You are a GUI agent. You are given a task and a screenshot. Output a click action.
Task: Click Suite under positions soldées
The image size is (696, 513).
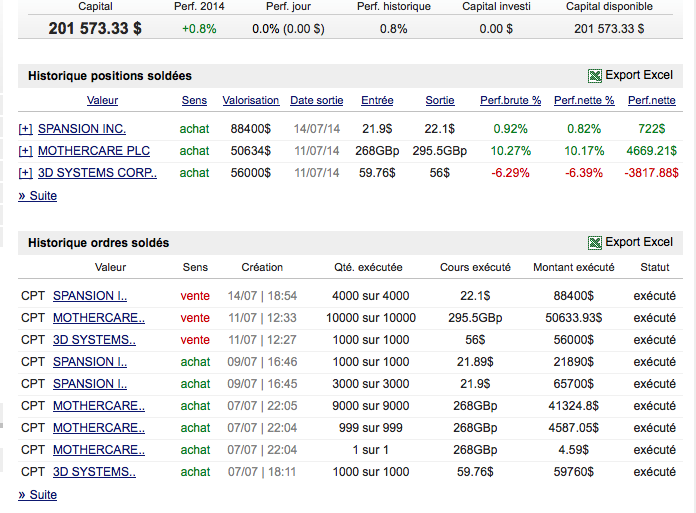pos(38,196)
